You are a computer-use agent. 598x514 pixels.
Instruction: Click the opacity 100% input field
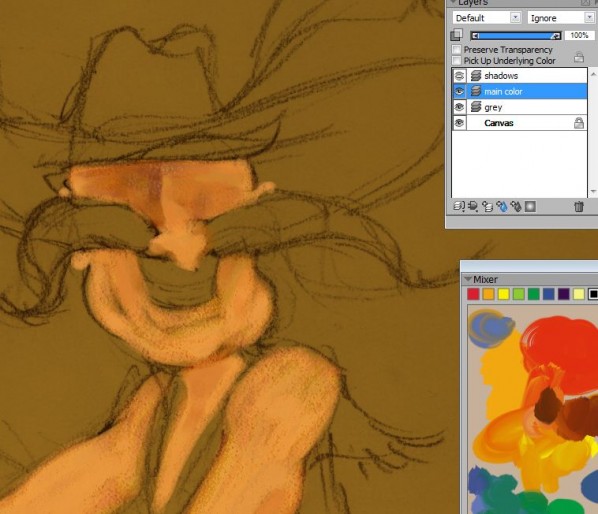(x=579, y=35)
